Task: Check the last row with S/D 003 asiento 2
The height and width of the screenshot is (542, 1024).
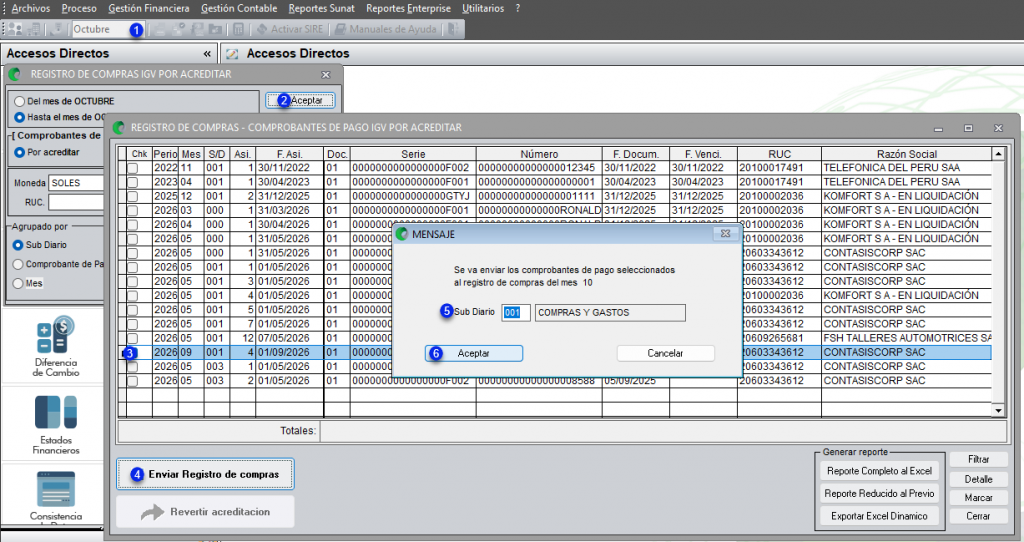Action: coord(133,381)
